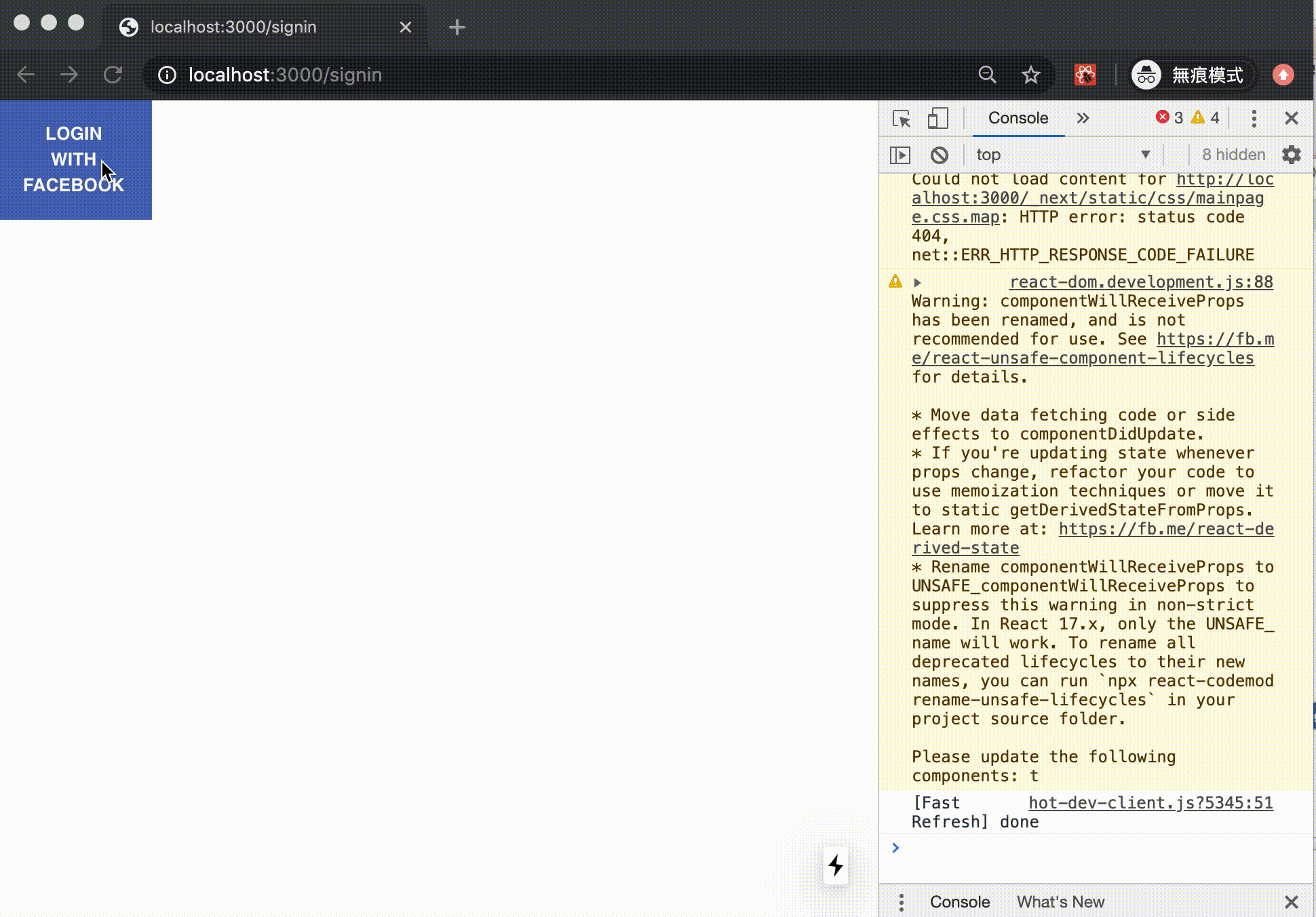
Task: Open hot-dev-client.js source link
Action: pyautogui.click(x=1150, y=803)
